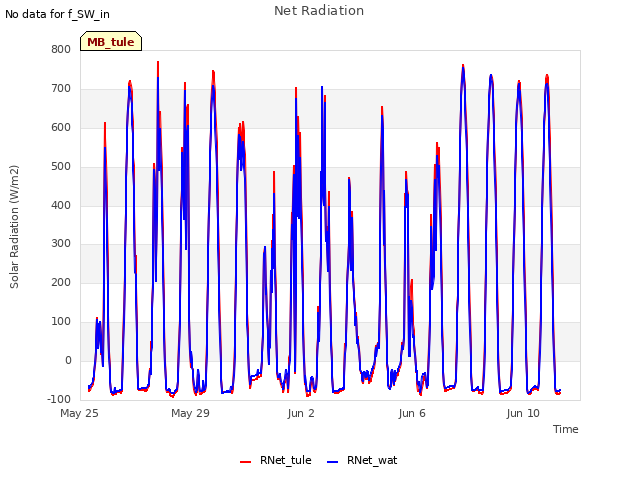
Task: Click the Net Radiation chart title
Action: tap(319, 11)
